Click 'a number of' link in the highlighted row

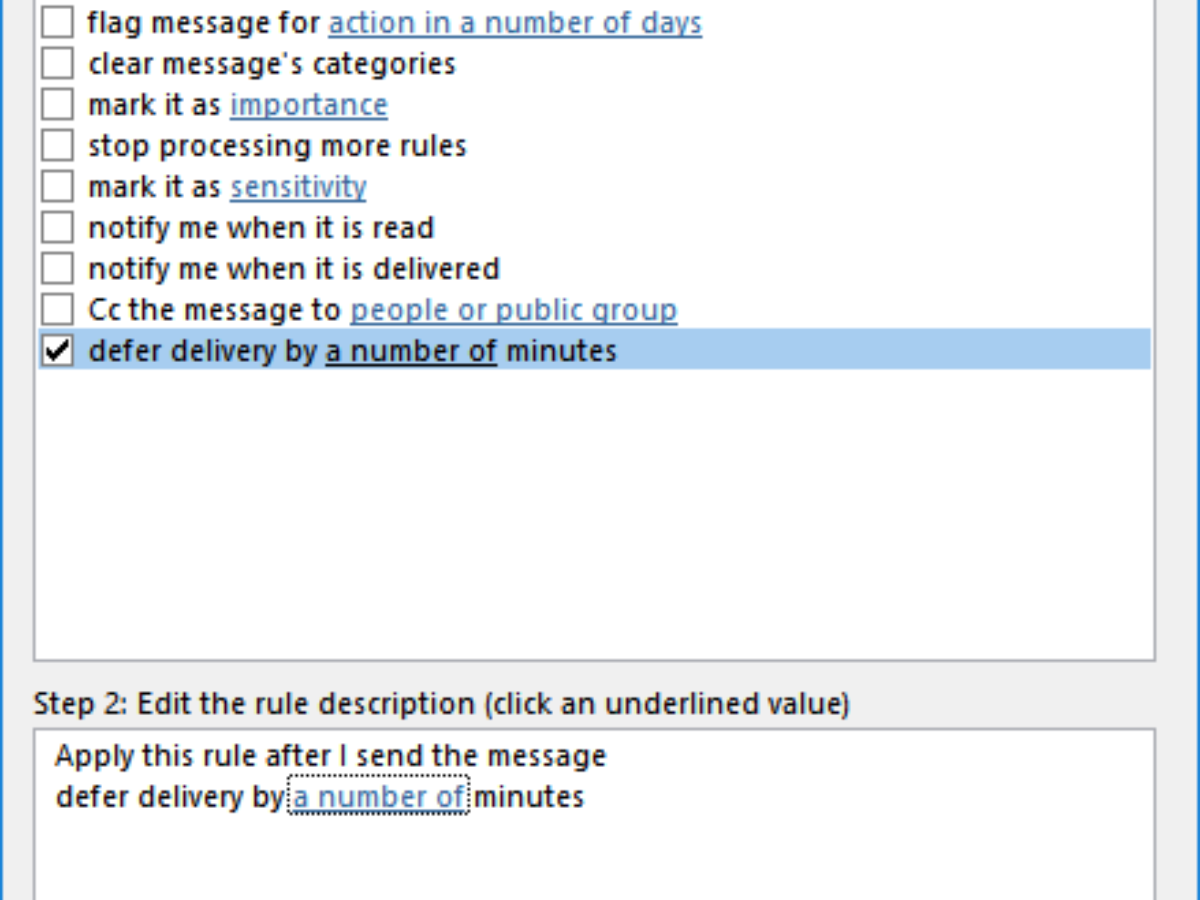point(411,351)
